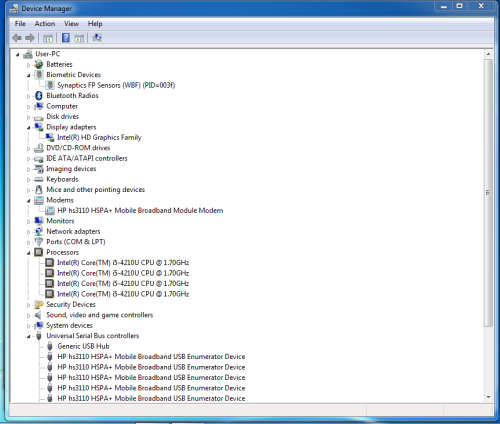Click the Display adapters category icon
Screen dimensions: 500x424
pos(39,127)
